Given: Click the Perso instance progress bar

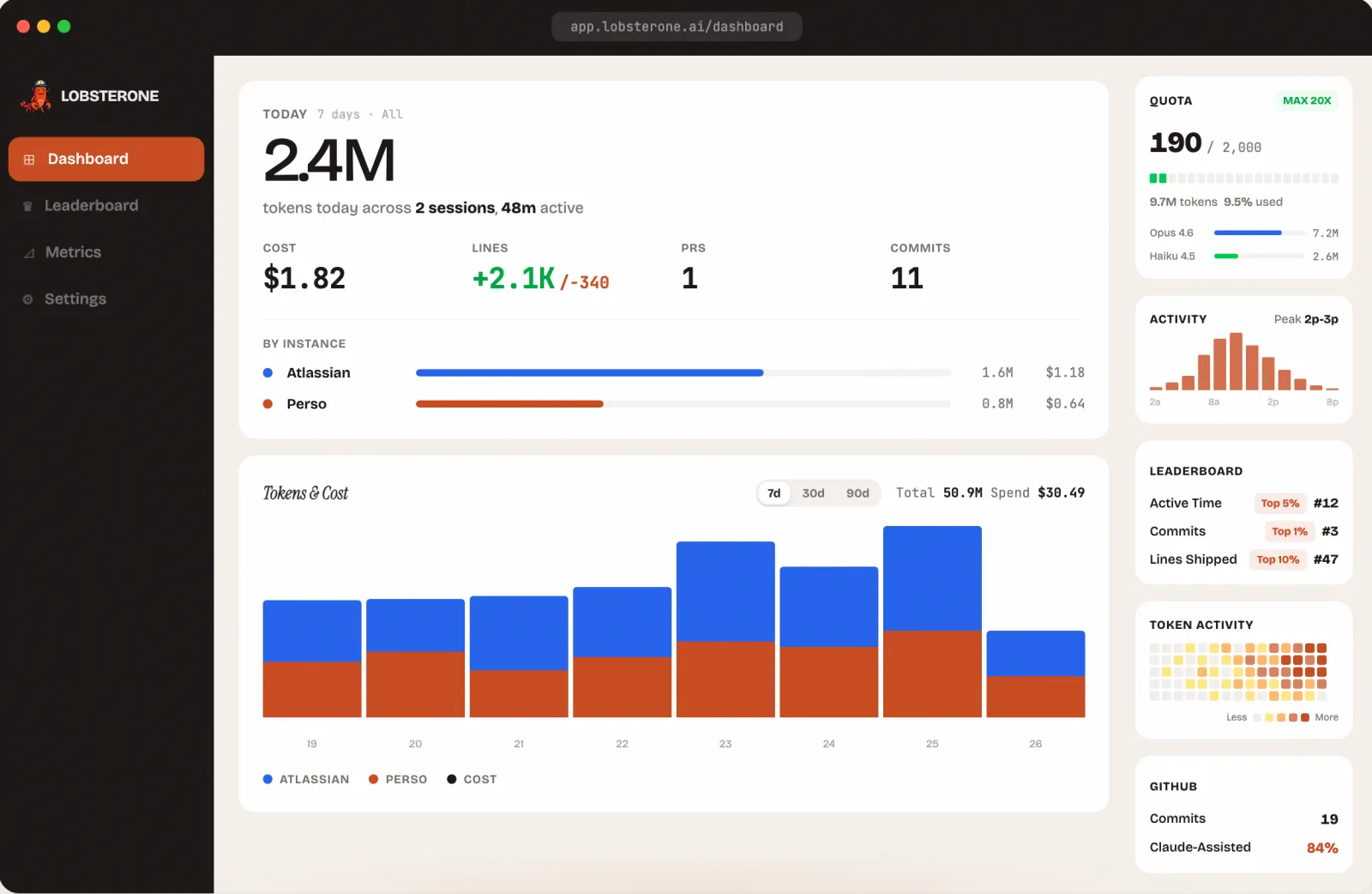Looking at the screenshot, I should click(683, 404).
